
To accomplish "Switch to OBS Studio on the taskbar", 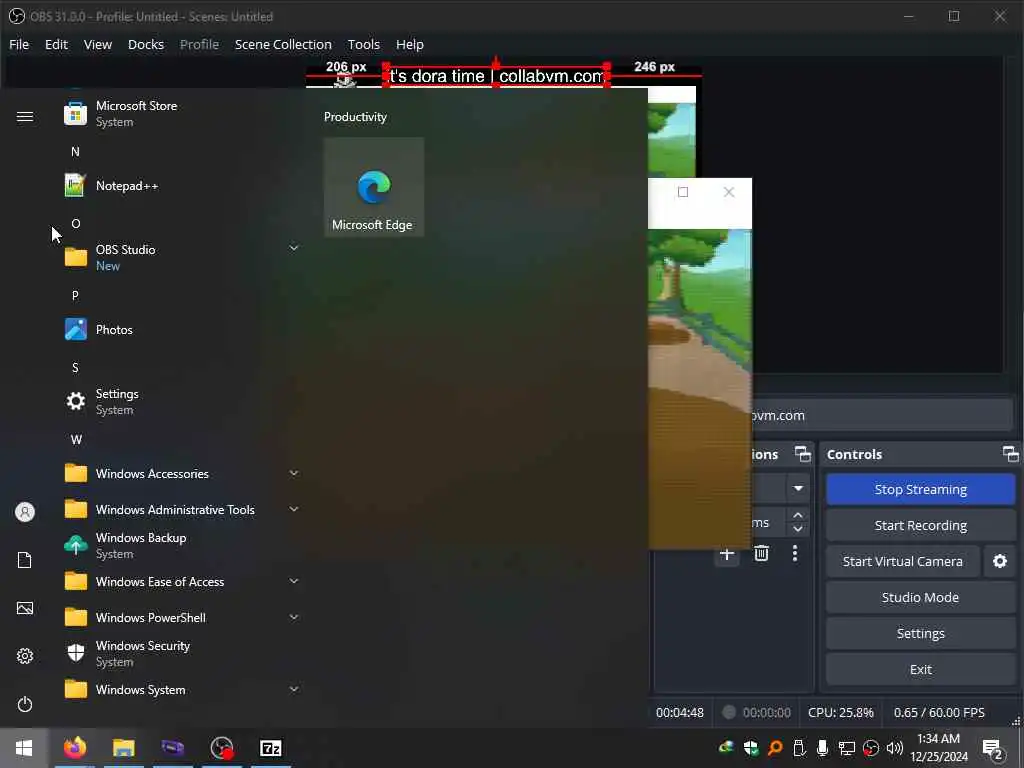I will pos(222,748).
